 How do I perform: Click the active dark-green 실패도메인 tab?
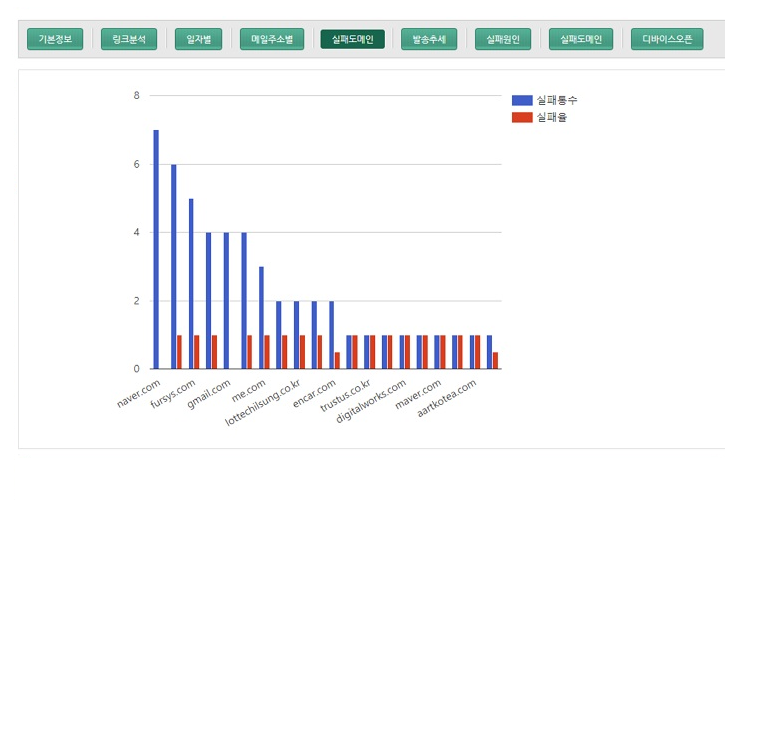(x=352, y=39)
